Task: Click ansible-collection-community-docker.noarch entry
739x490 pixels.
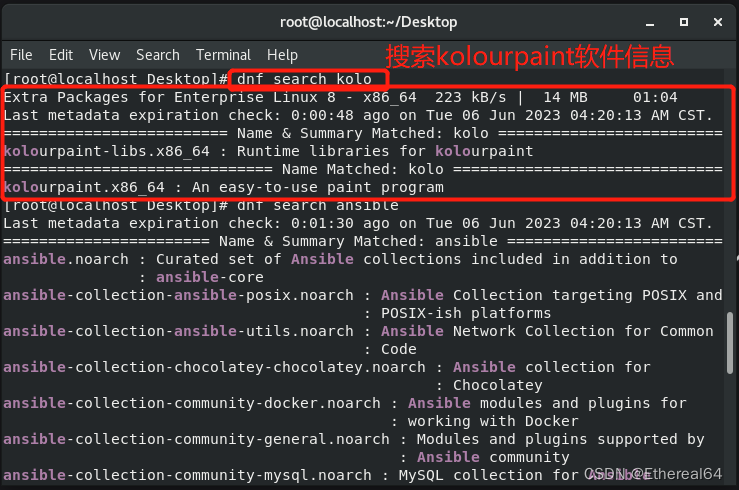Action: click(345, 403)
